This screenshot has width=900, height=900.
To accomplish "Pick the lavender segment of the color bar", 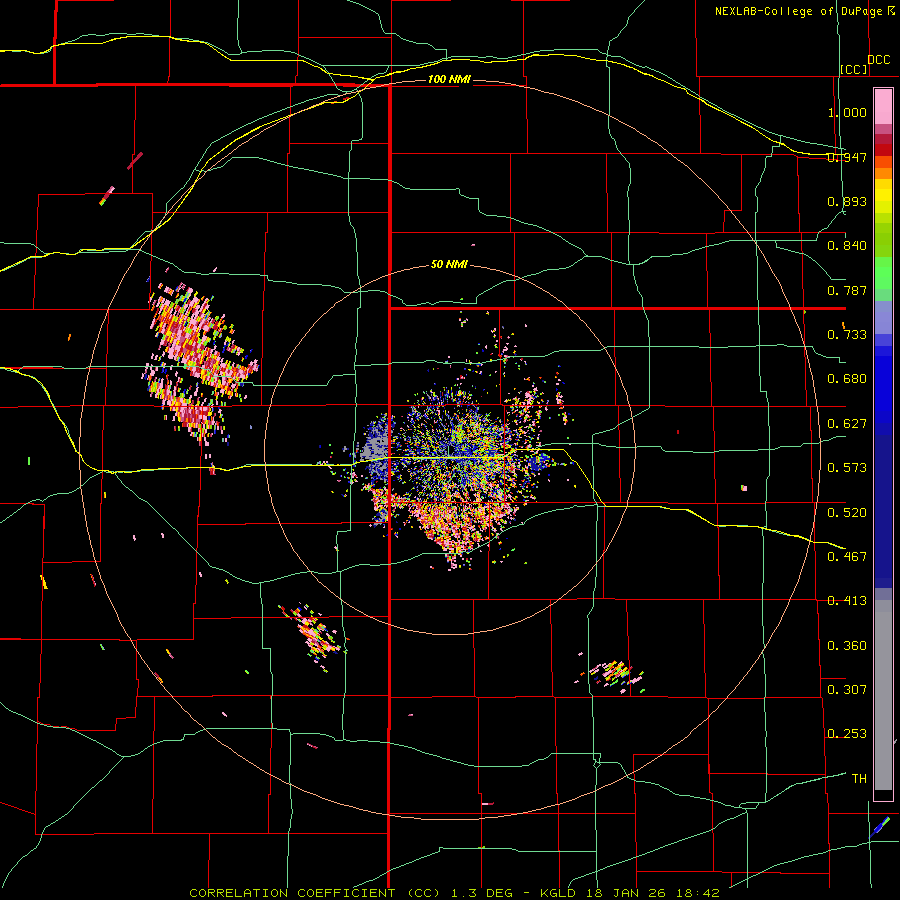I will [x=883, y=317].
